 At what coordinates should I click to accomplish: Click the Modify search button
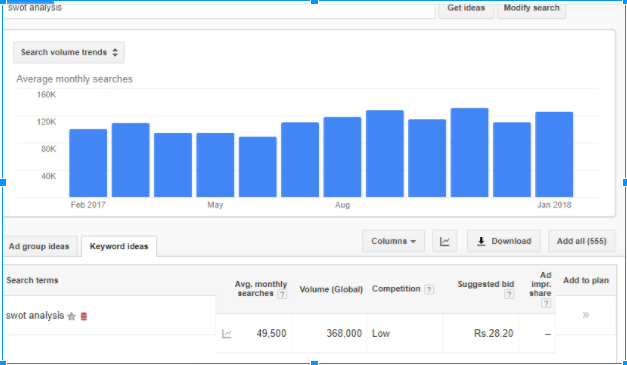531,9
